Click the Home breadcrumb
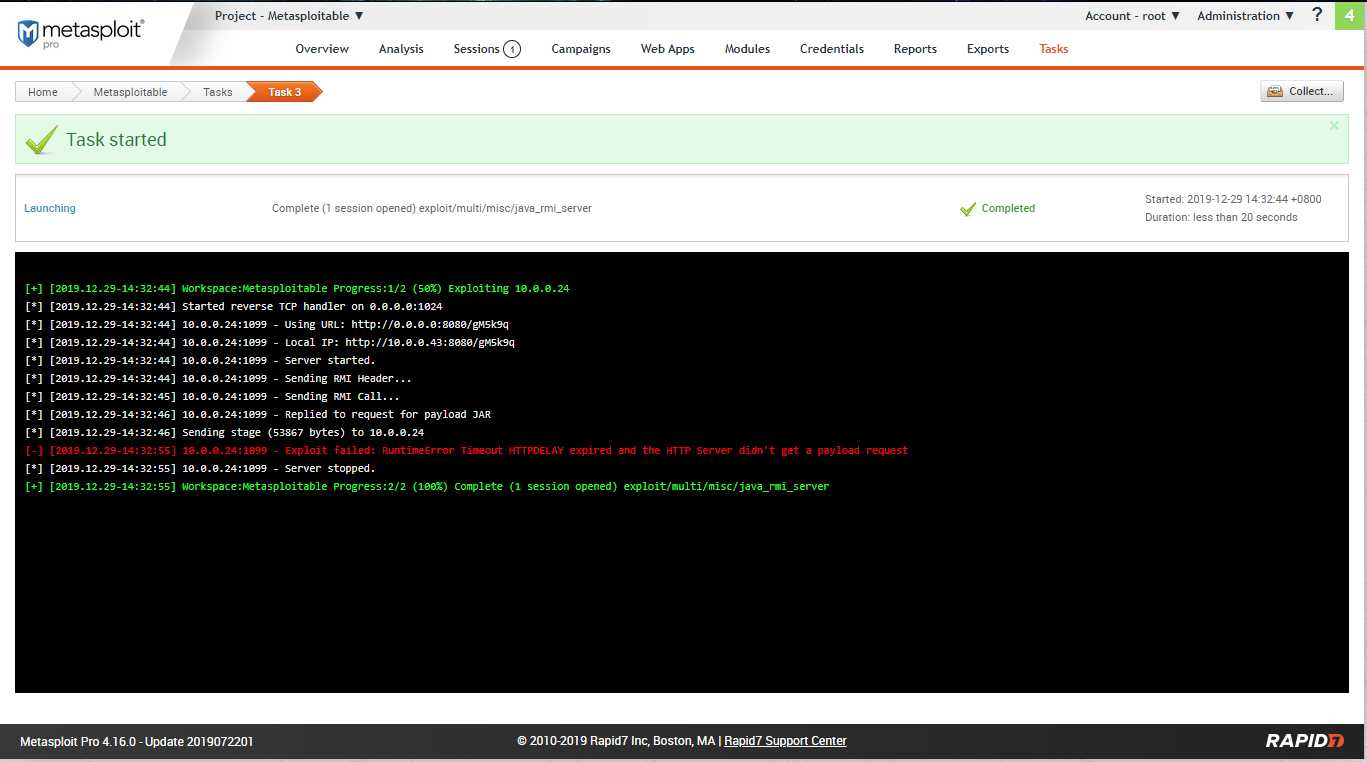This screenshot has height=762, width=1367. pyautogui.click(x=43, y=92)
